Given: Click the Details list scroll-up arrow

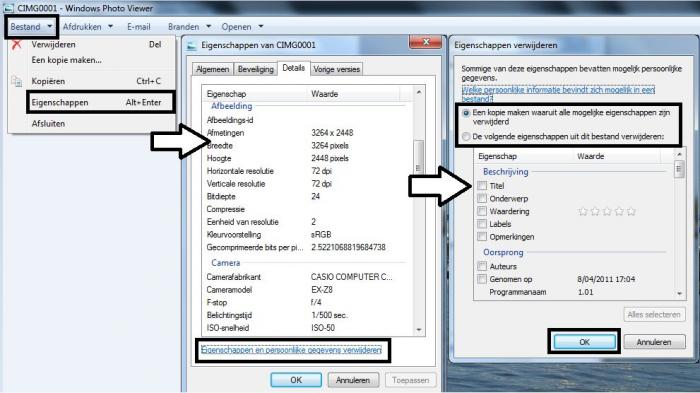Looking at the screenshot, I should [x=419, y=92].
